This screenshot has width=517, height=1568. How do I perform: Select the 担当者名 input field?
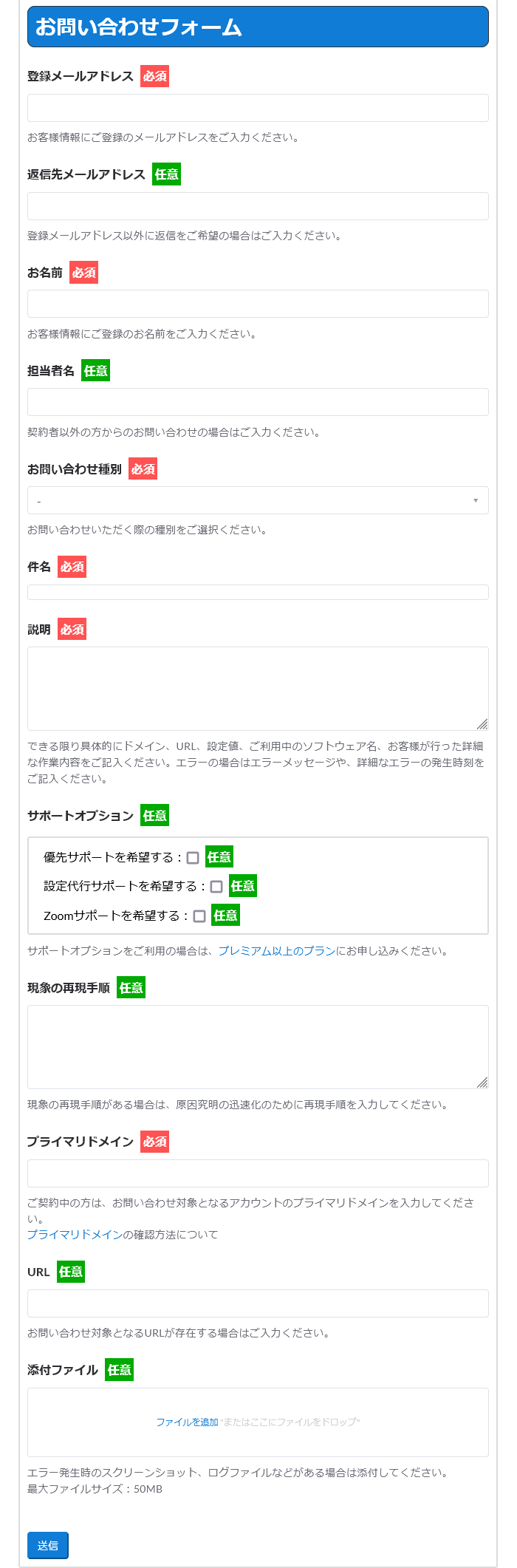tap(257, 402)
